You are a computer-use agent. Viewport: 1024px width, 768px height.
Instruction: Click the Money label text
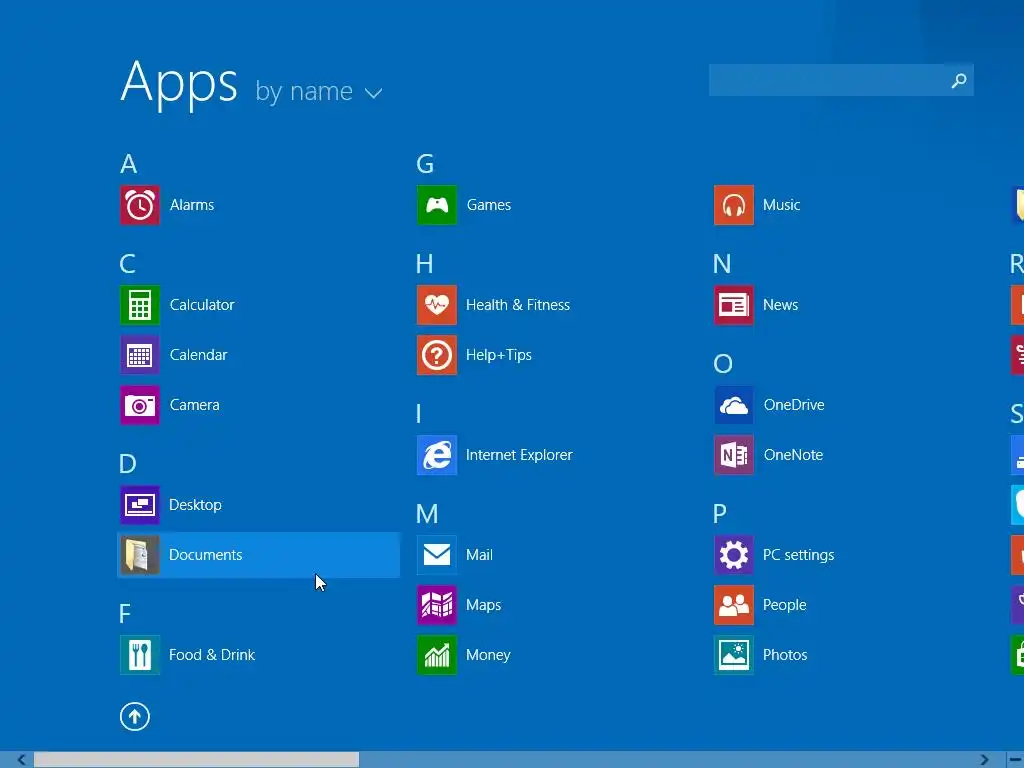pyautogui.click(x=488, y=655)
